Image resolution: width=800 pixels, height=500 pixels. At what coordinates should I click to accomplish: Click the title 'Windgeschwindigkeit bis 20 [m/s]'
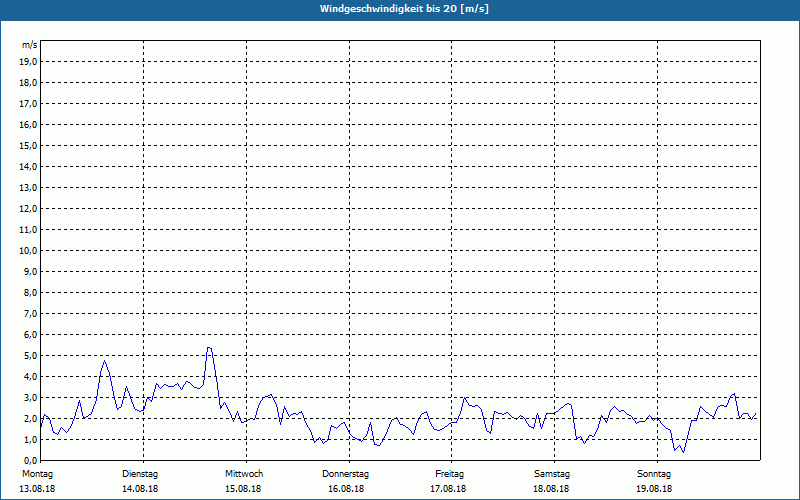tap(404, 9)
